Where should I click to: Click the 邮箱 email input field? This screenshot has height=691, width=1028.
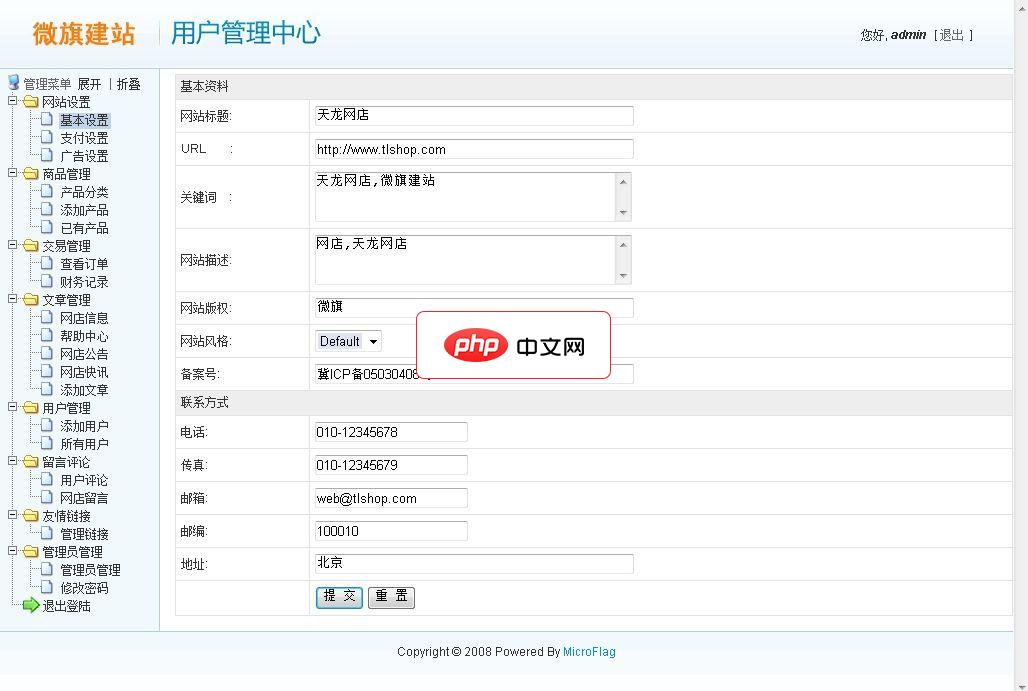tap(389, 497)
